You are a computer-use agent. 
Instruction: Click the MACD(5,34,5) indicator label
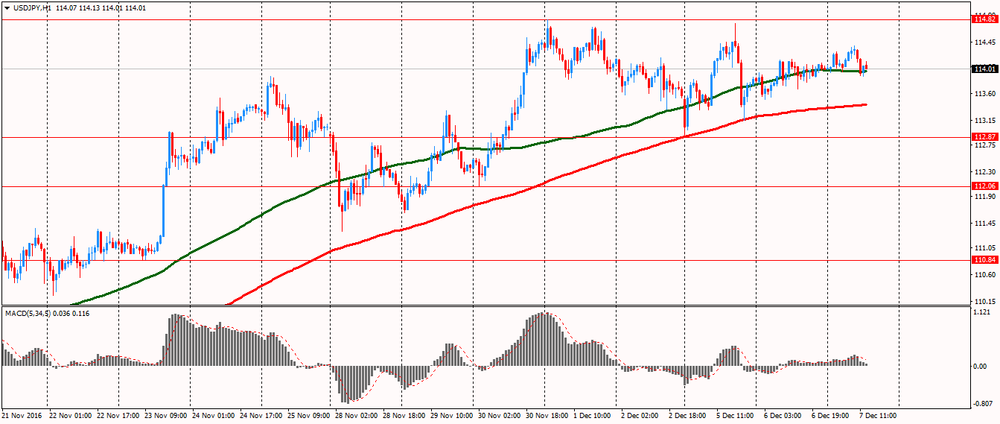click(27, 313)
